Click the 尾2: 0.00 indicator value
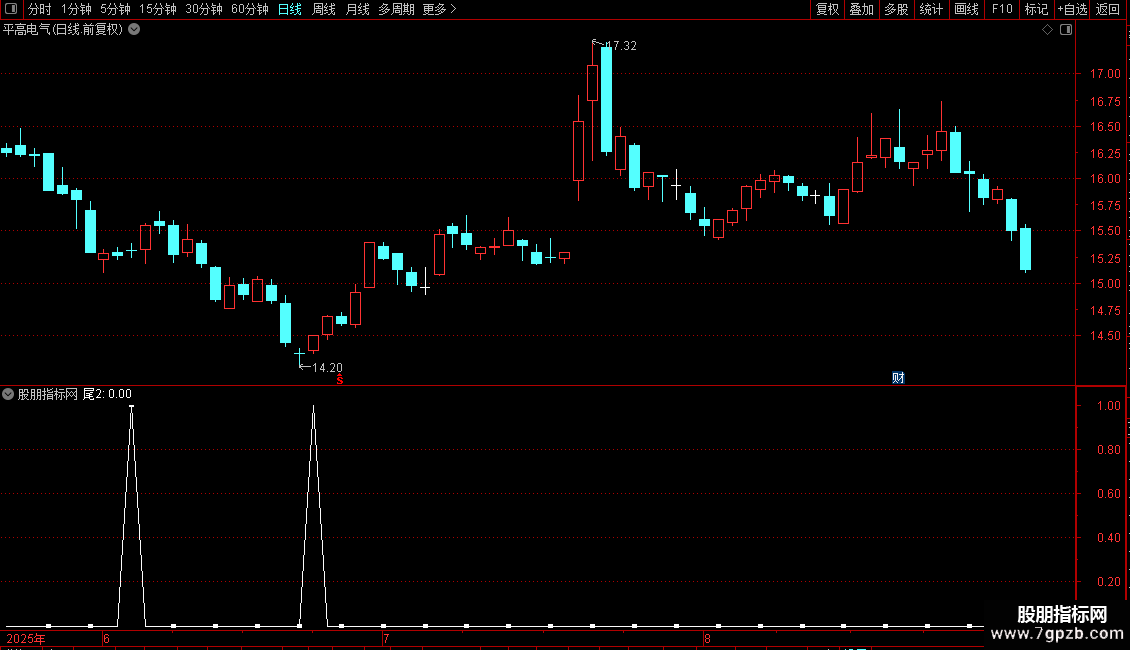This screenshot has height=650, width=1130. coord(107,394)
